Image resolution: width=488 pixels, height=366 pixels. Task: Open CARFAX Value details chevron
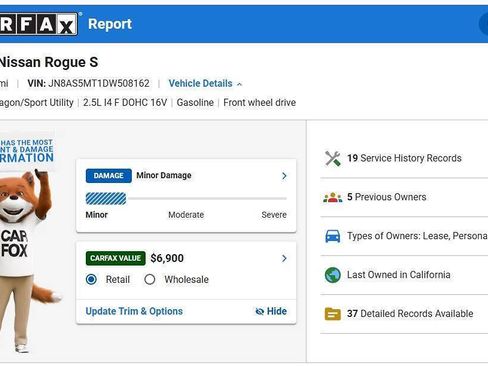[284, 258]
